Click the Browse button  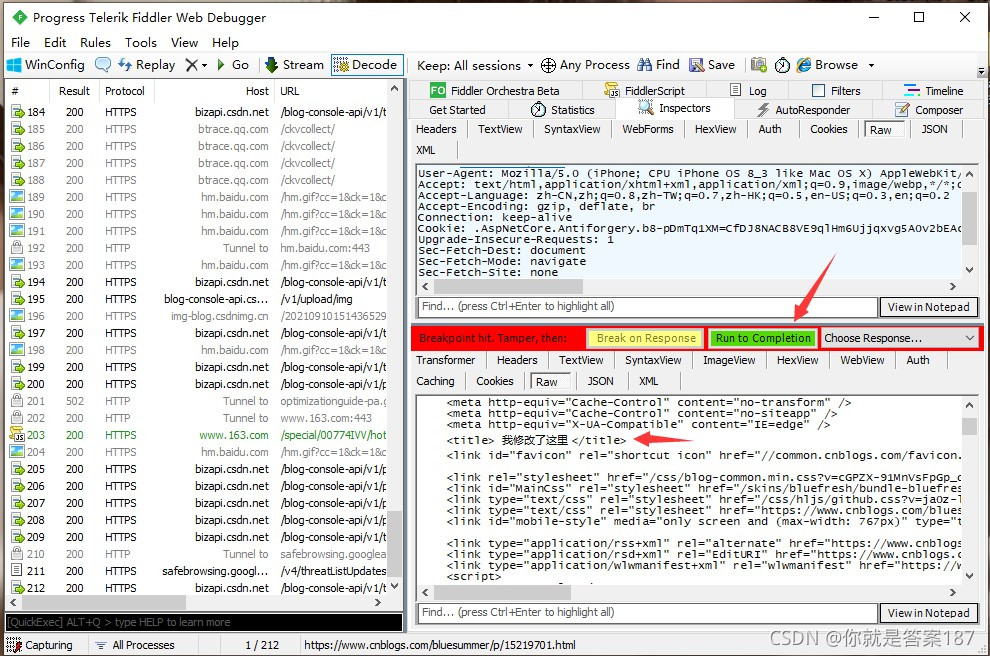tap(827, 65)
